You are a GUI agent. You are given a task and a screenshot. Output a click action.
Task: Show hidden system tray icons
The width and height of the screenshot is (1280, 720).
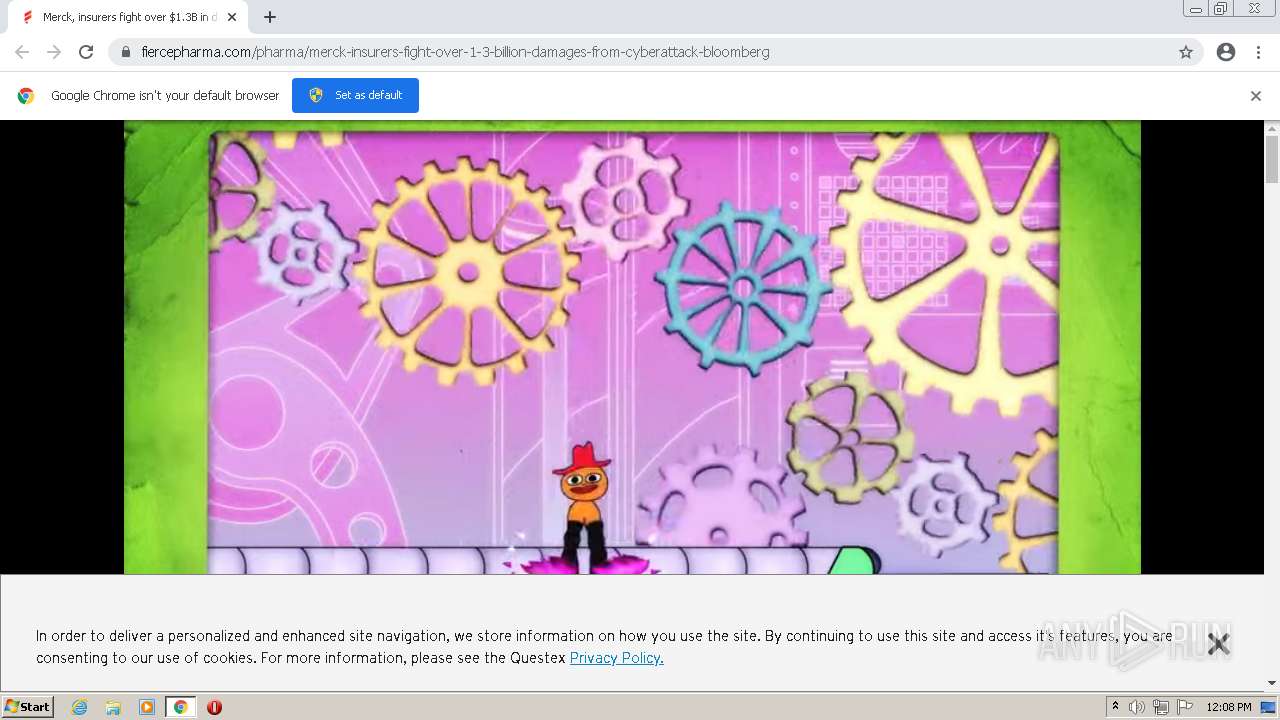coord(1115,707)
